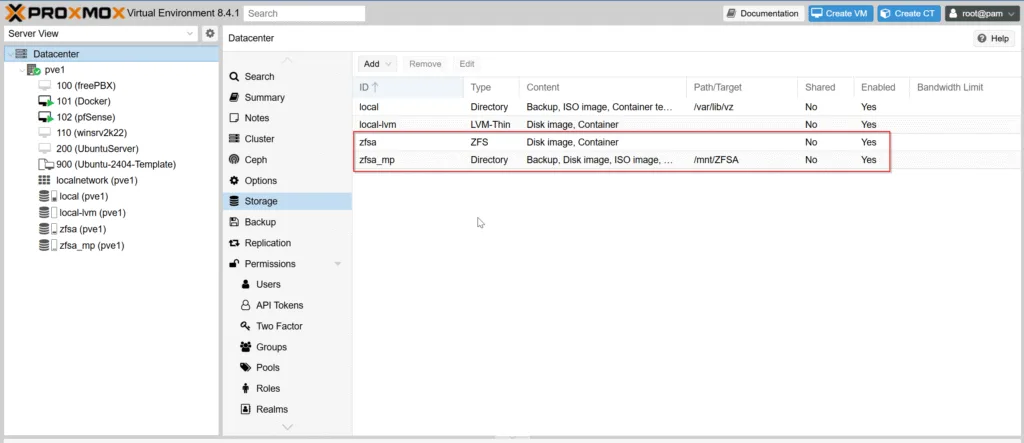Open the Ceph panel icon
The image size is (1024, 443).
[234, 159]
